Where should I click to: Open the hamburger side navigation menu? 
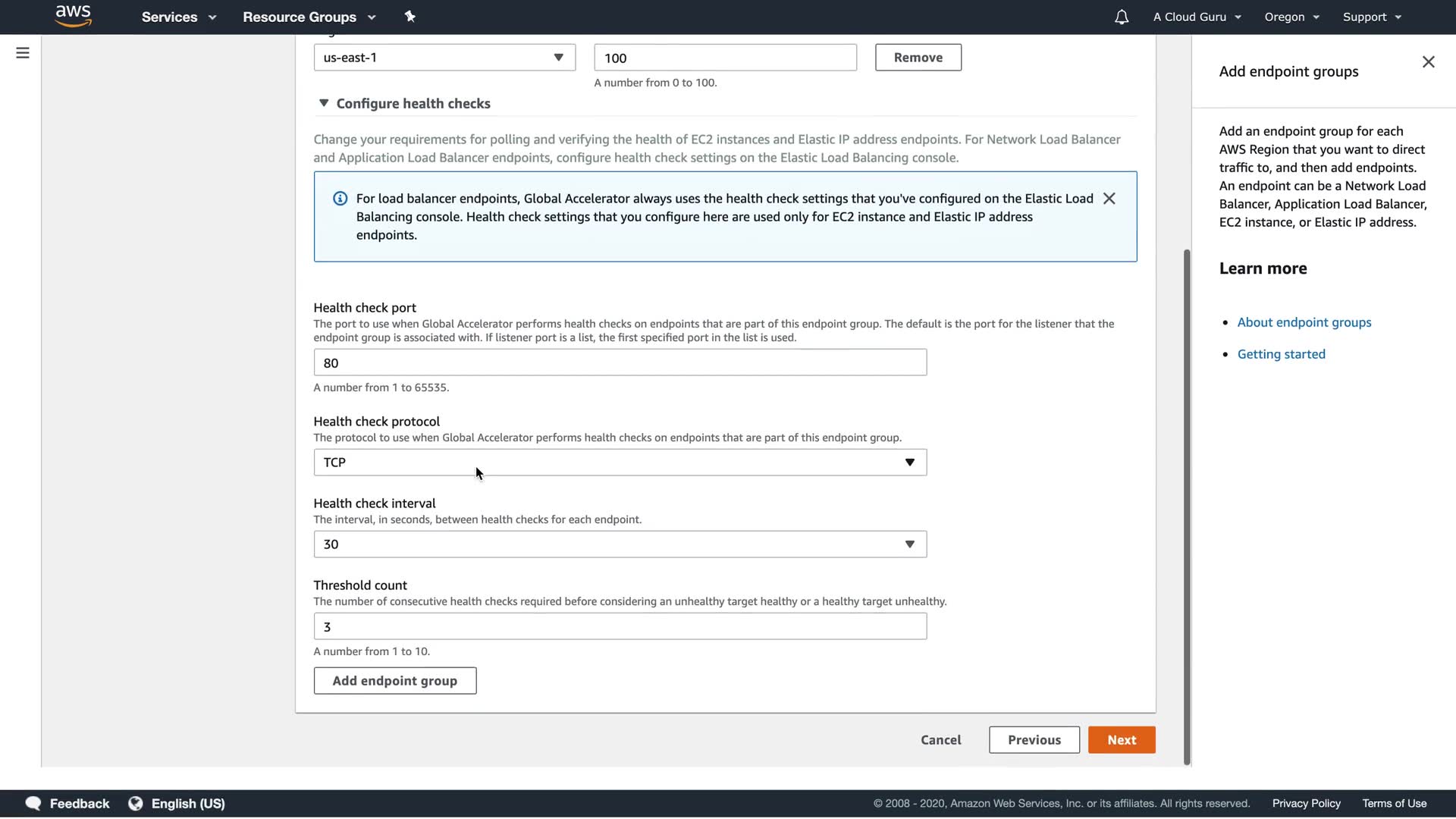[x=23, y=53]
